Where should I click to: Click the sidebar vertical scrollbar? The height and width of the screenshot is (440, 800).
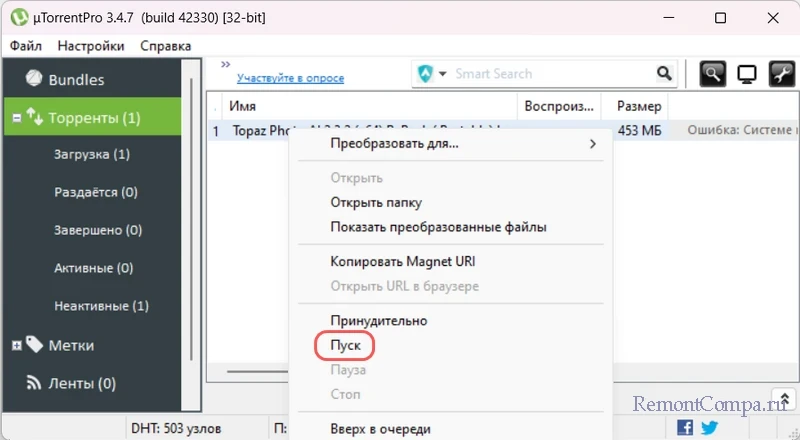191,219
